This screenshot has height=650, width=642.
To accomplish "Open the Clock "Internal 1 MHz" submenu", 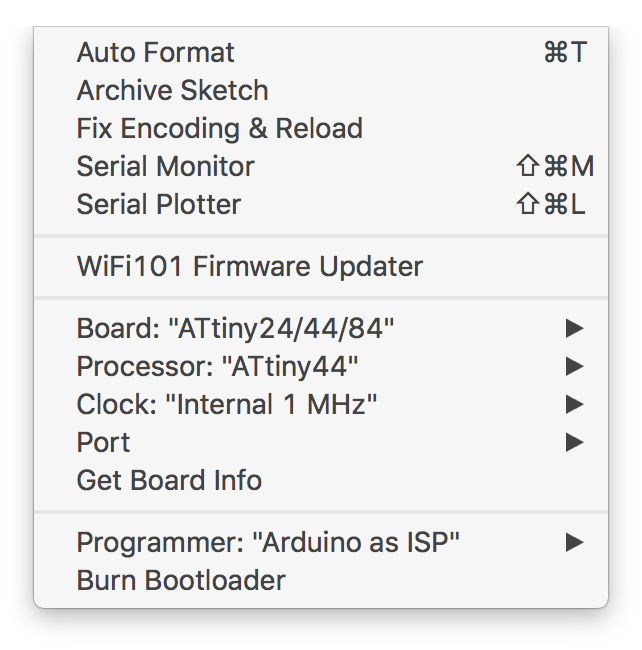I will 321,404.
